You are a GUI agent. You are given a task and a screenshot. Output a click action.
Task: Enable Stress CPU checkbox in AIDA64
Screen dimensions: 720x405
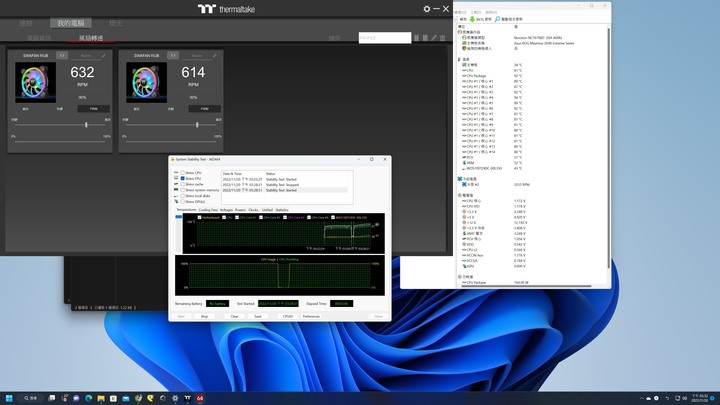[182, 173]
